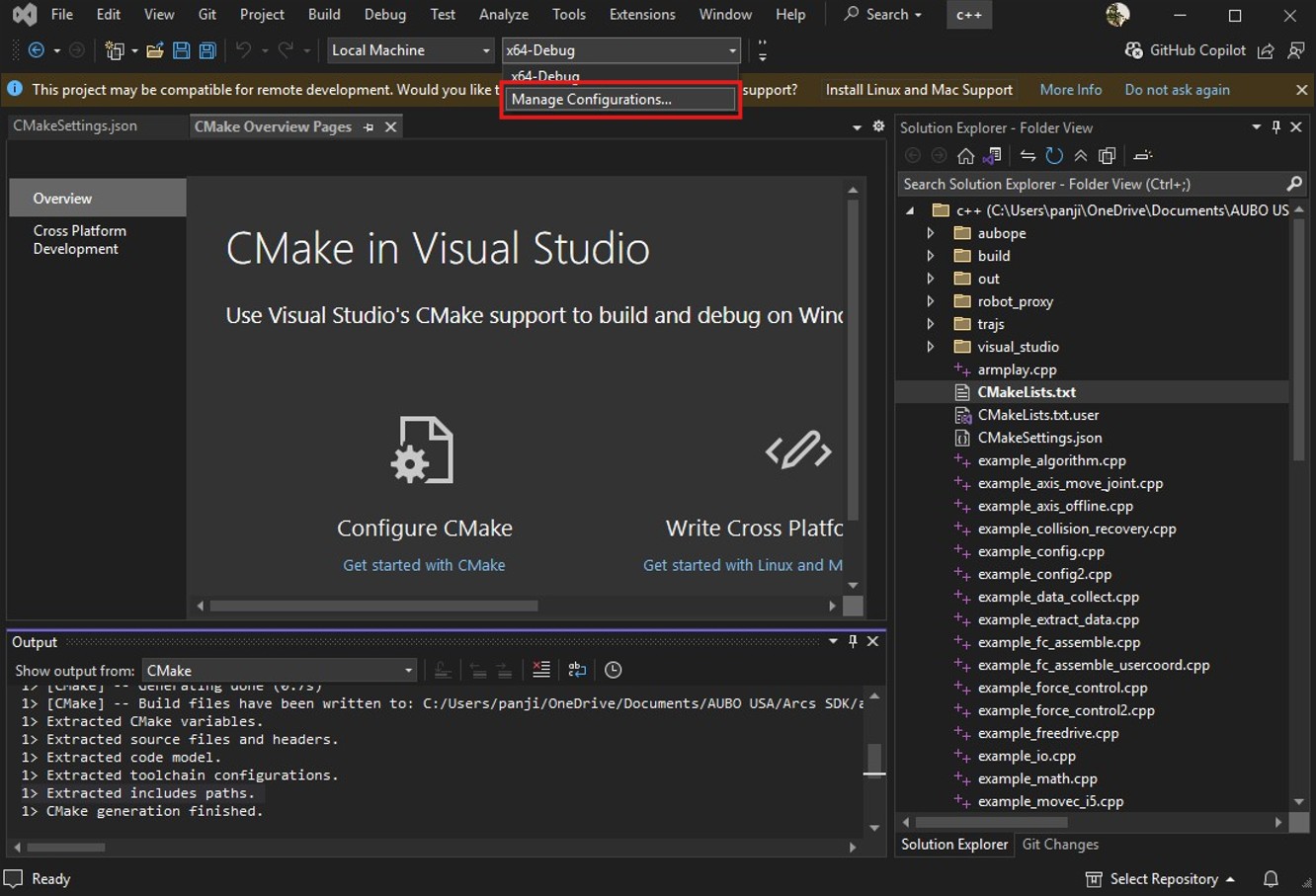Click the Navigate Backward arrow icon
Screen dimensions: 1316x896
(37, 50)
